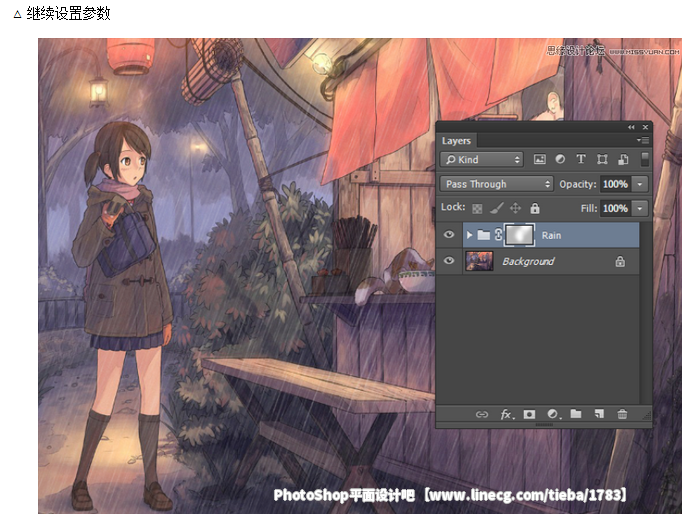Screen dimensions: 682x514
Task: Click mask link icon on Rain group
Action: 498,235
